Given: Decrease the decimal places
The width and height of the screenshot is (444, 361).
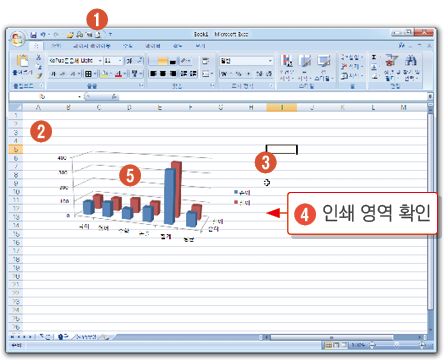Looking at the screenshot, I should 269,74.
